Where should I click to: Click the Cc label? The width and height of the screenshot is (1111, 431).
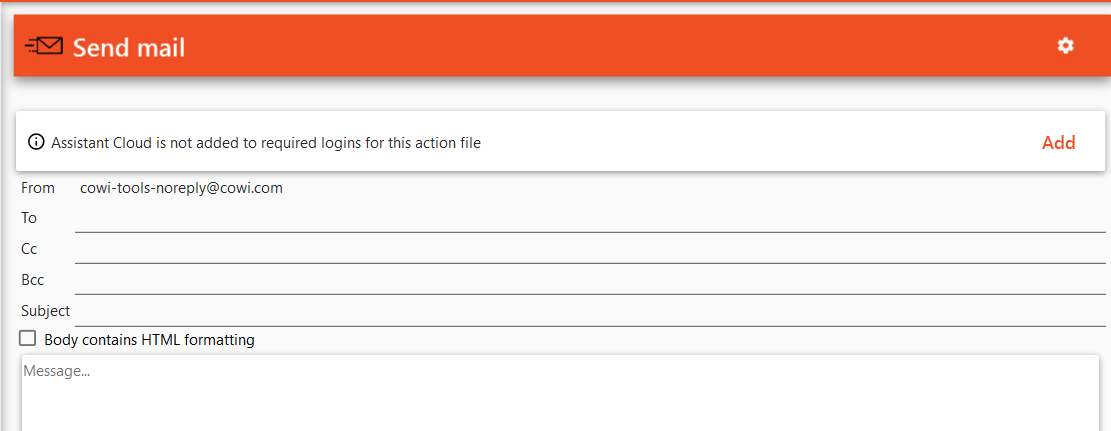[x=29, y=249]
